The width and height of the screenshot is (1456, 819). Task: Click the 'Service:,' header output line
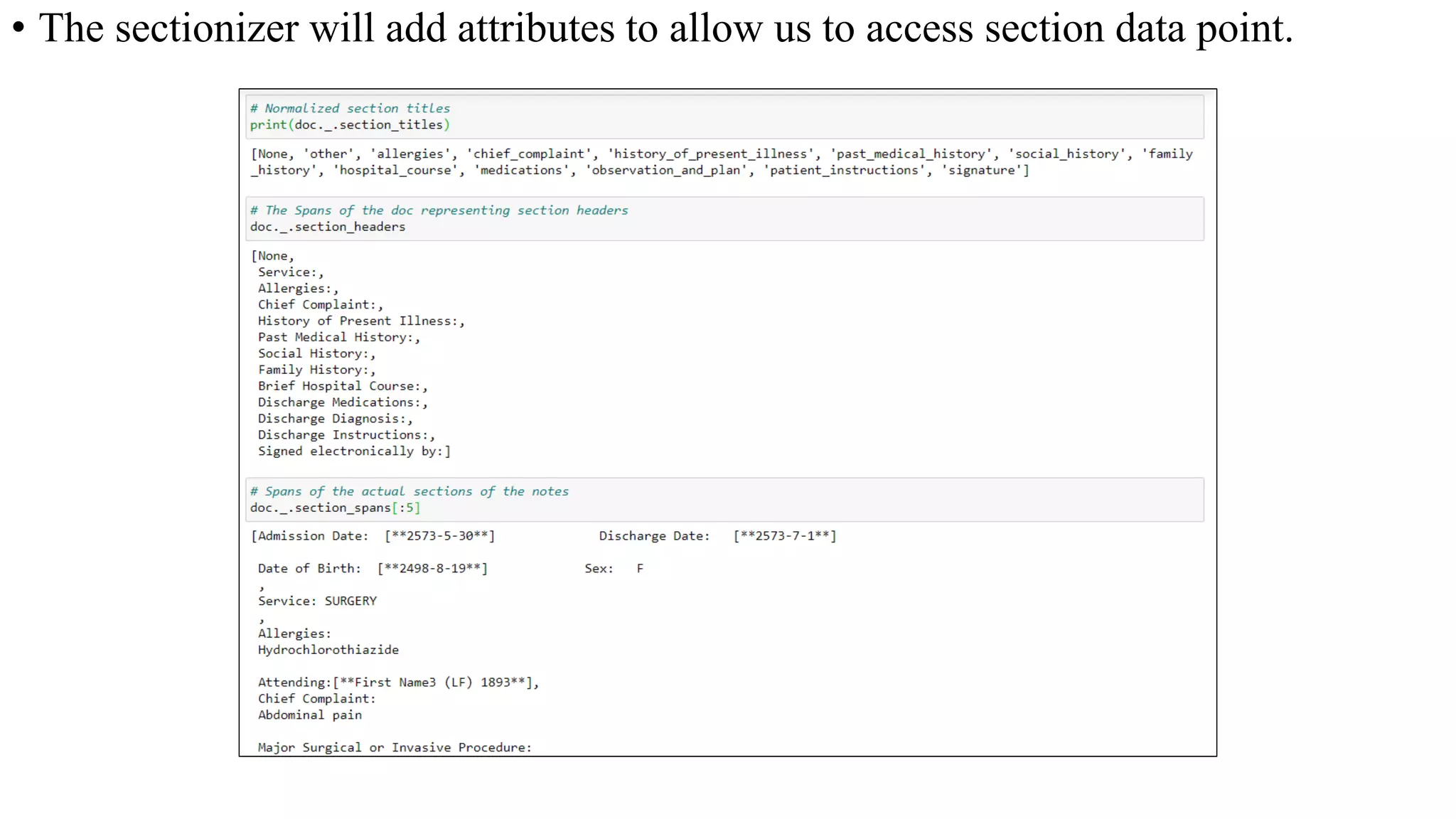point(291,272)
